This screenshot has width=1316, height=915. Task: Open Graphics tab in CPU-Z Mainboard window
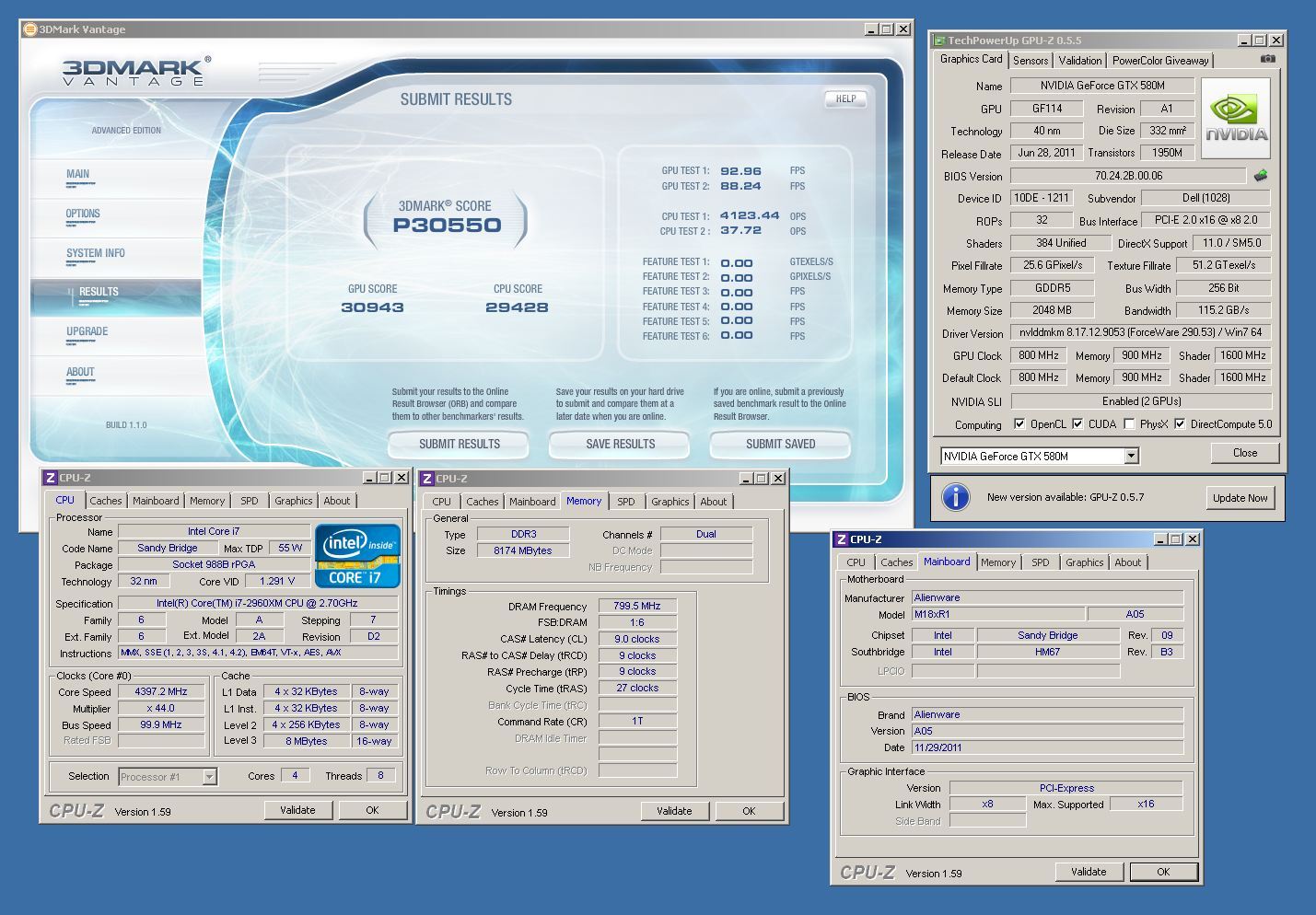pos(1084,562)
